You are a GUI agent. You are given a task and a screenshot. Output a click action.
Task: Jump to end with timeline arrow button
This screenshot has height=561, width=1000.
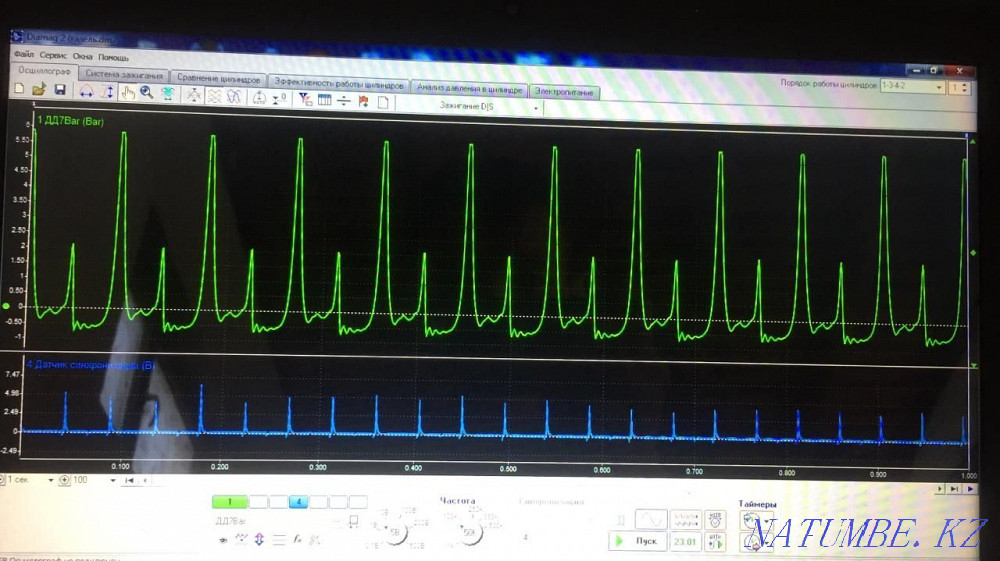[x=955, y=489]
